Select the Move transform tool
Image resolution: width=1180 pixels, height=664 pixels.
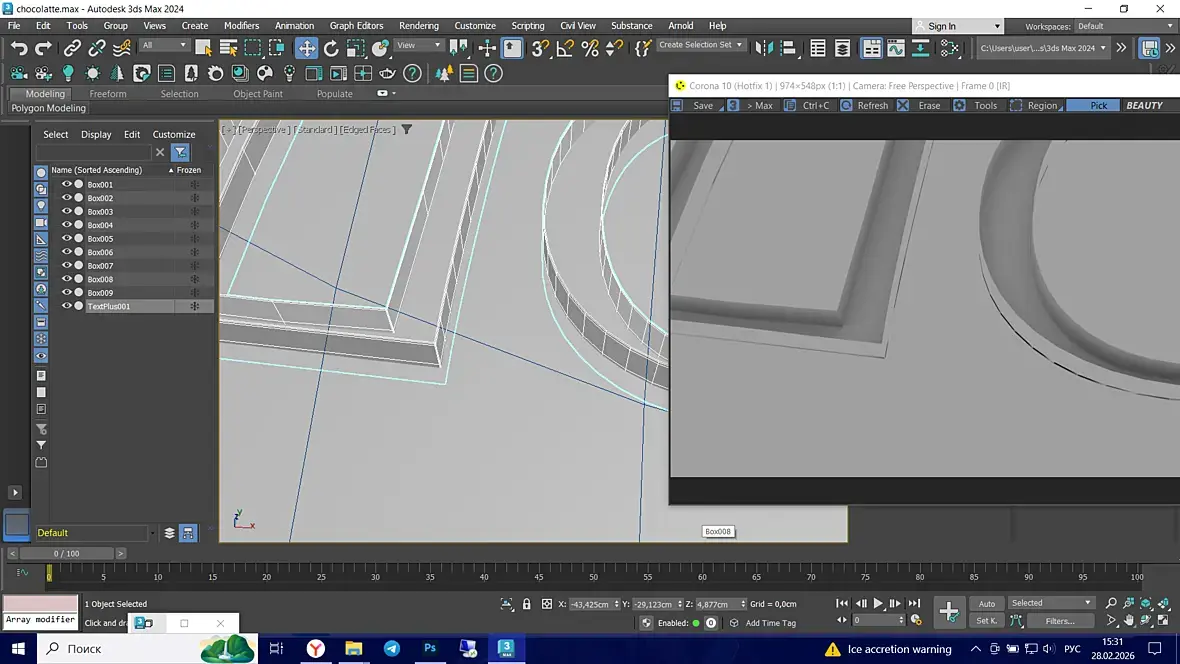pos(307,48)
